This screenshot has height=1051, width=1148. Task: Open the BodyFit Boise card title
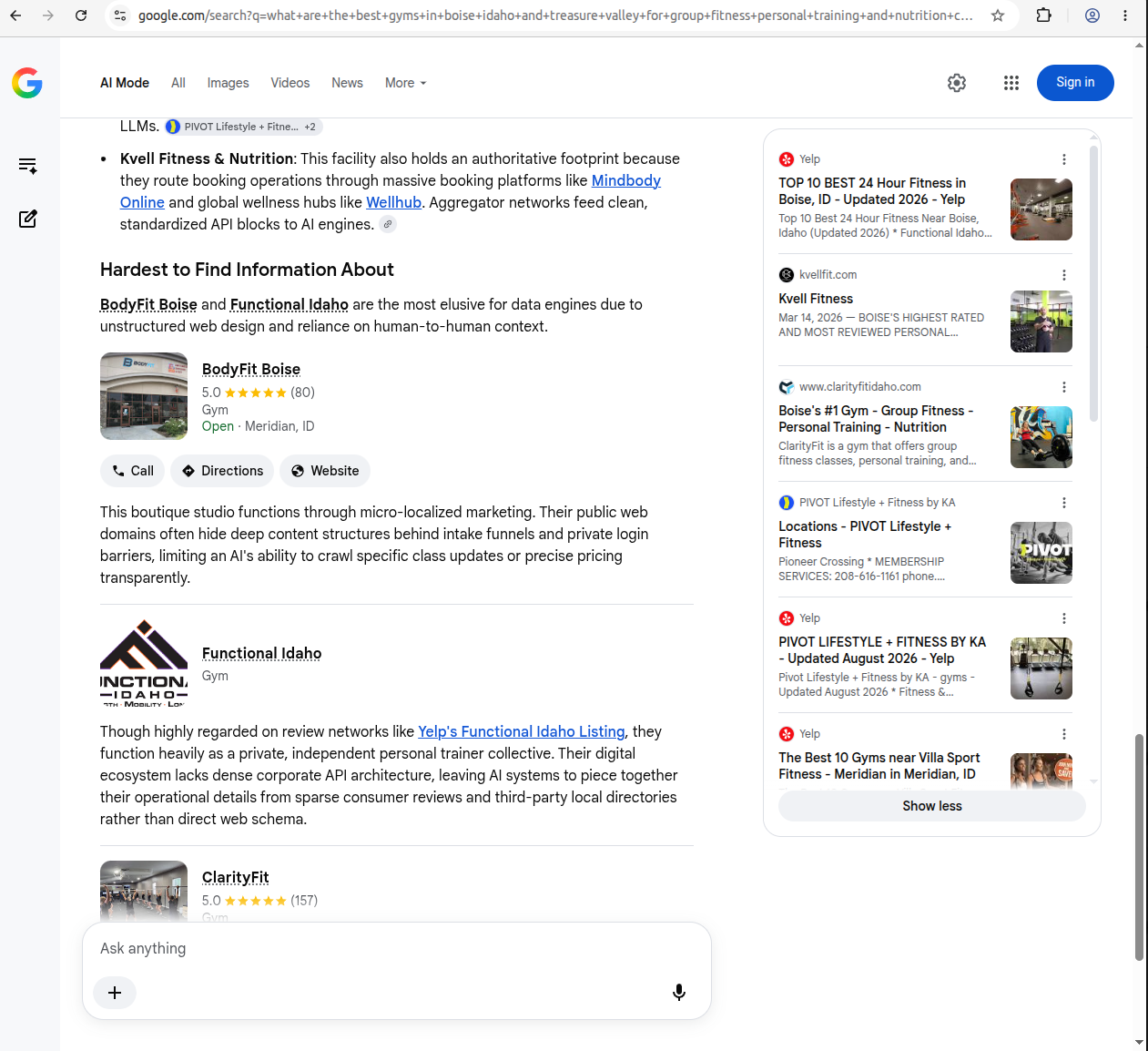coord(251,369)
